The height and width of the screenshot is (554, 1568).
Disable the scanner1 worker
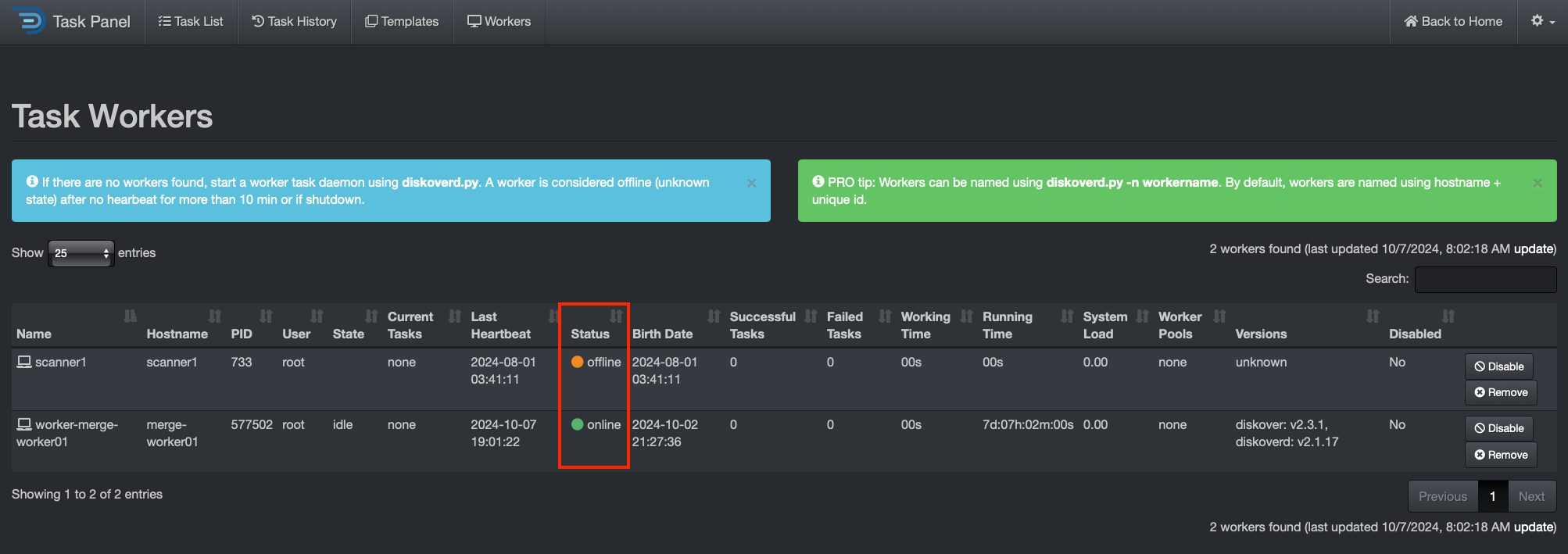click(1499, 366)
